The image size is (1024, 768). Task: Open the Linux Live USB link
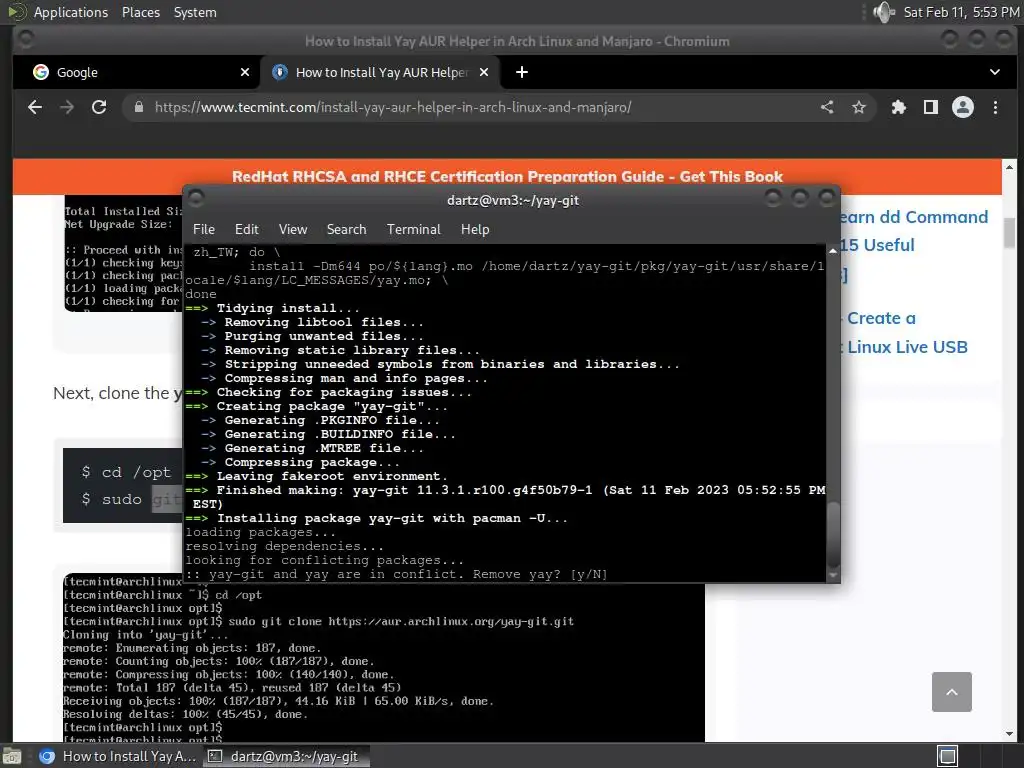[x=907, y=347]
